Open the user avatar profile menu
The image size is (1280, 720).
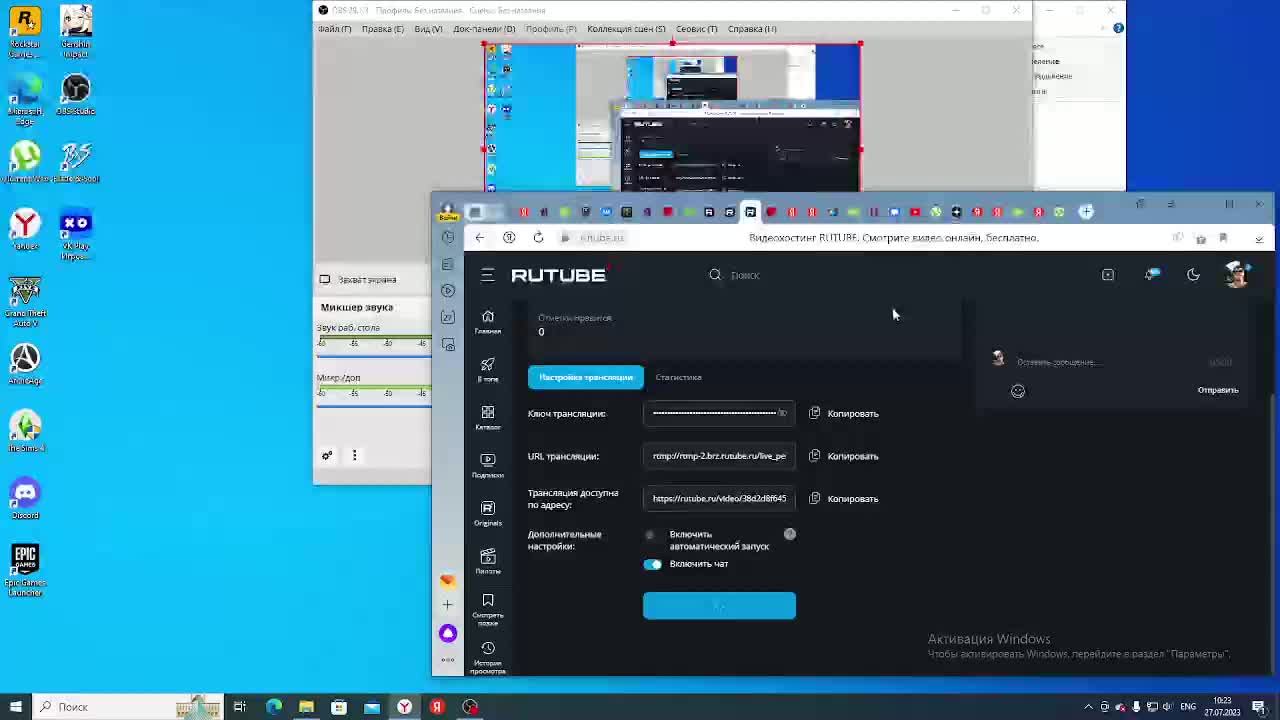click(x=1236, y=274)
